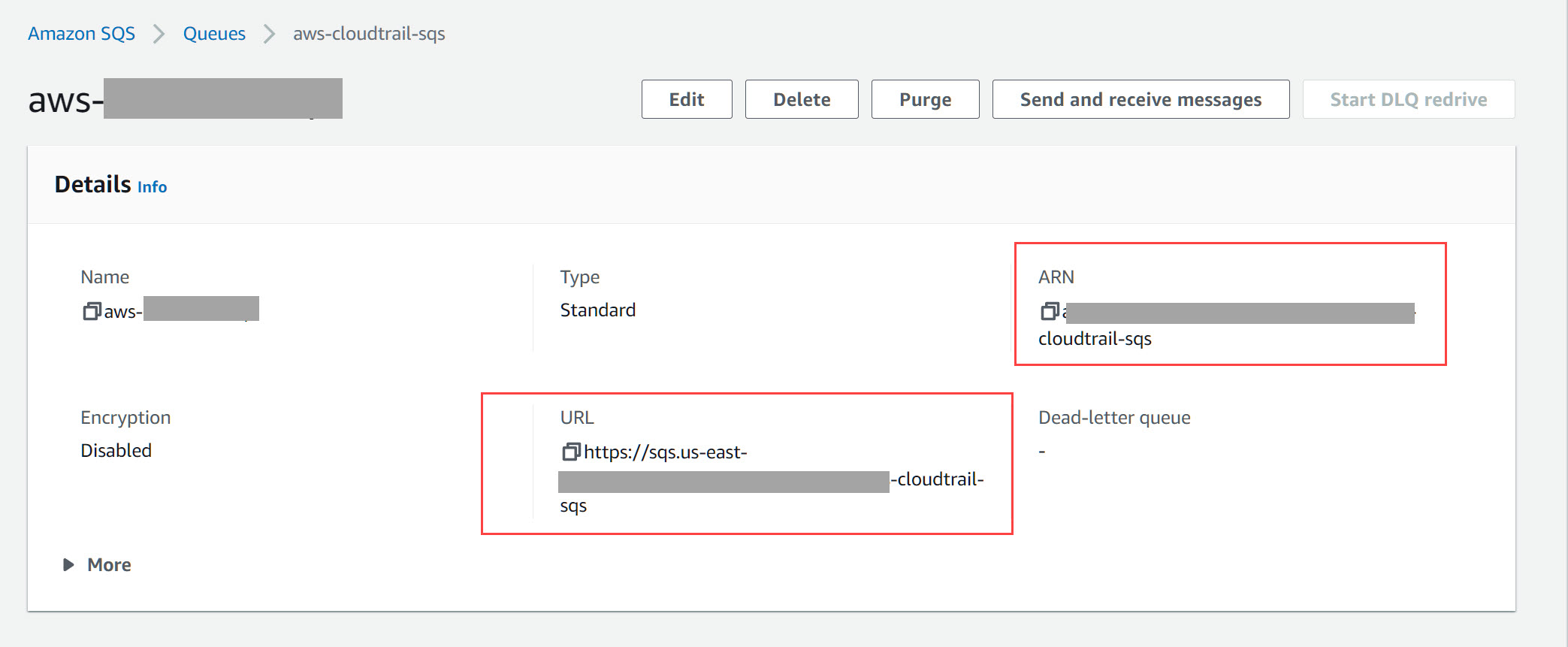Select the Disabled encryption value
Image resolution: width=1568 pixels, height=647 pixels.
click(x=116, y=451)
